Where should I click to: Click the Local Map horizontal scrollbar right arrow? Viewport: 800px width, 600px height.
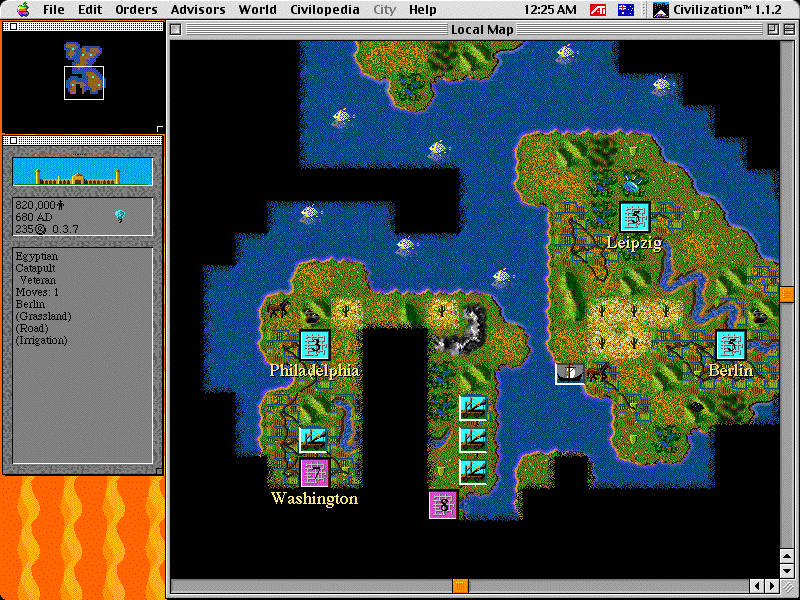pyautogui.click(x=772, y=586)
